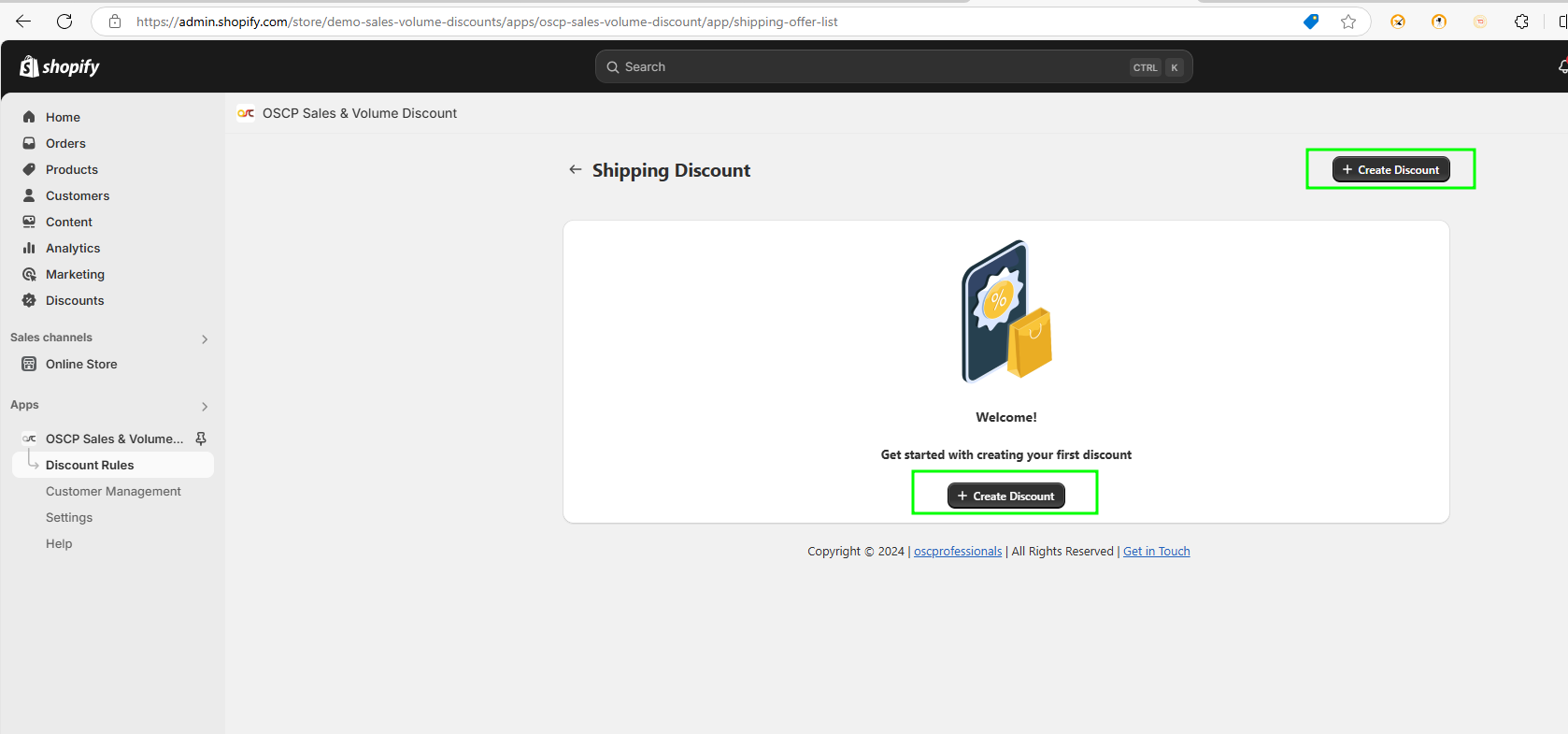Open Customer Management submenu item
1568x734 pixels.
(113, 491)
